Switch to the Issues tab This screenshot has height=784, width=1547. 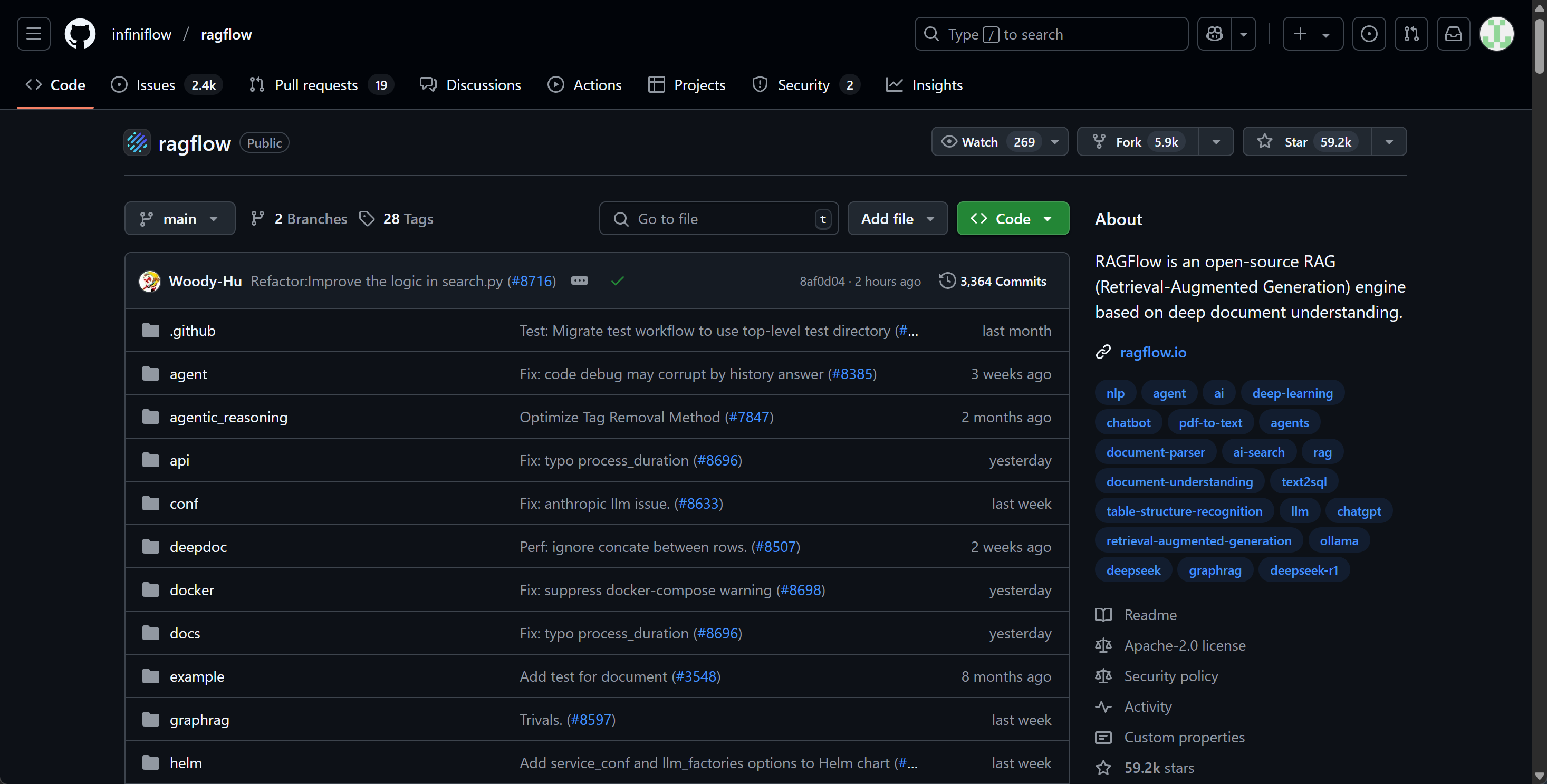click(x=166, y=85)
